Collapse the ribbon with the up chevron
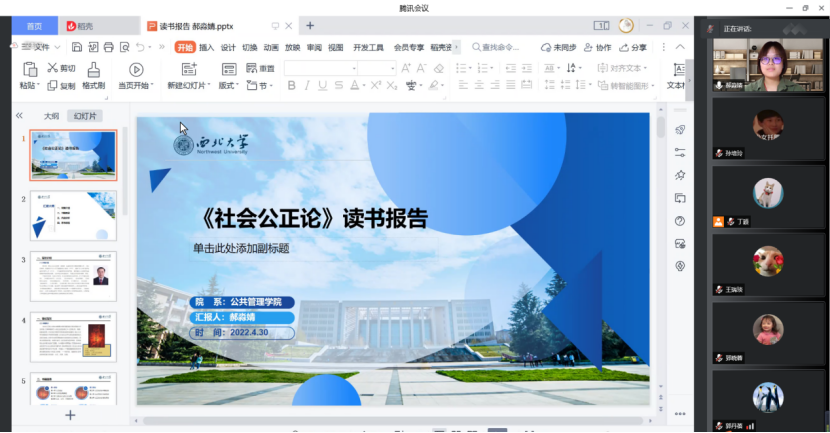The height and width of the screenshot is (433, 830). [680, 47]
